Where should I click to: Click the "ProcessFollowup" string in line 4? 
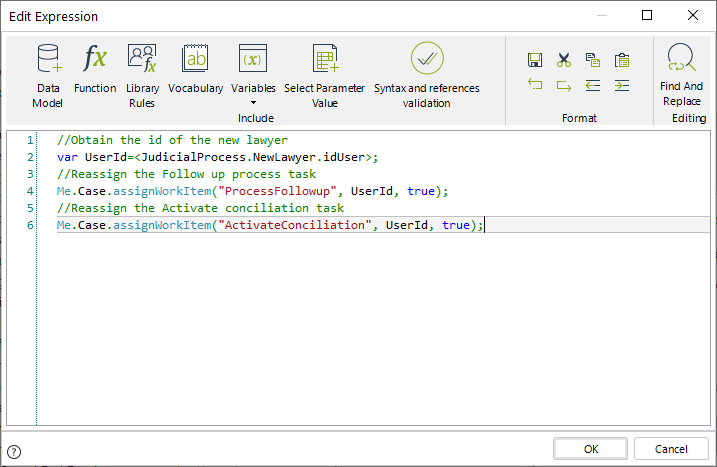[280, 191]
